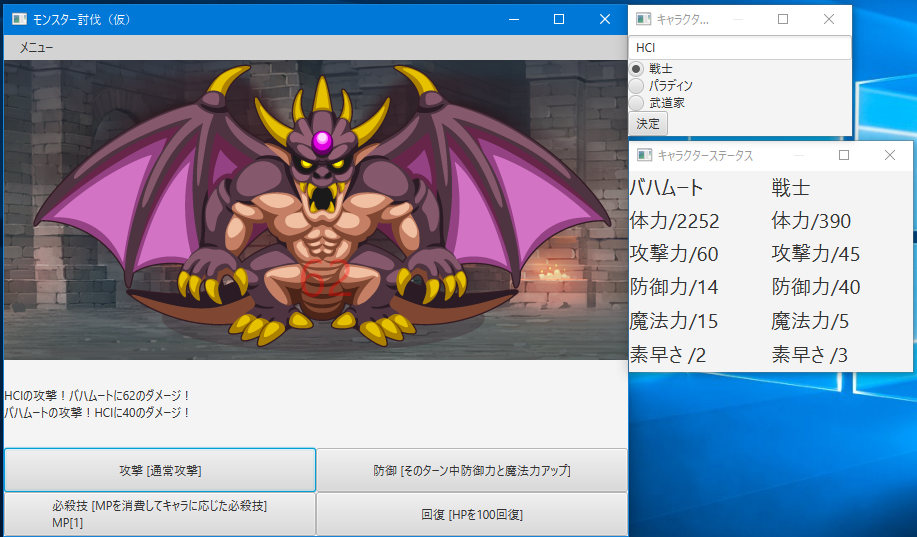This screenshot has width=917, height=537.
Task: Click the character selection window's title icon
Action: click(x=643, y=19)
